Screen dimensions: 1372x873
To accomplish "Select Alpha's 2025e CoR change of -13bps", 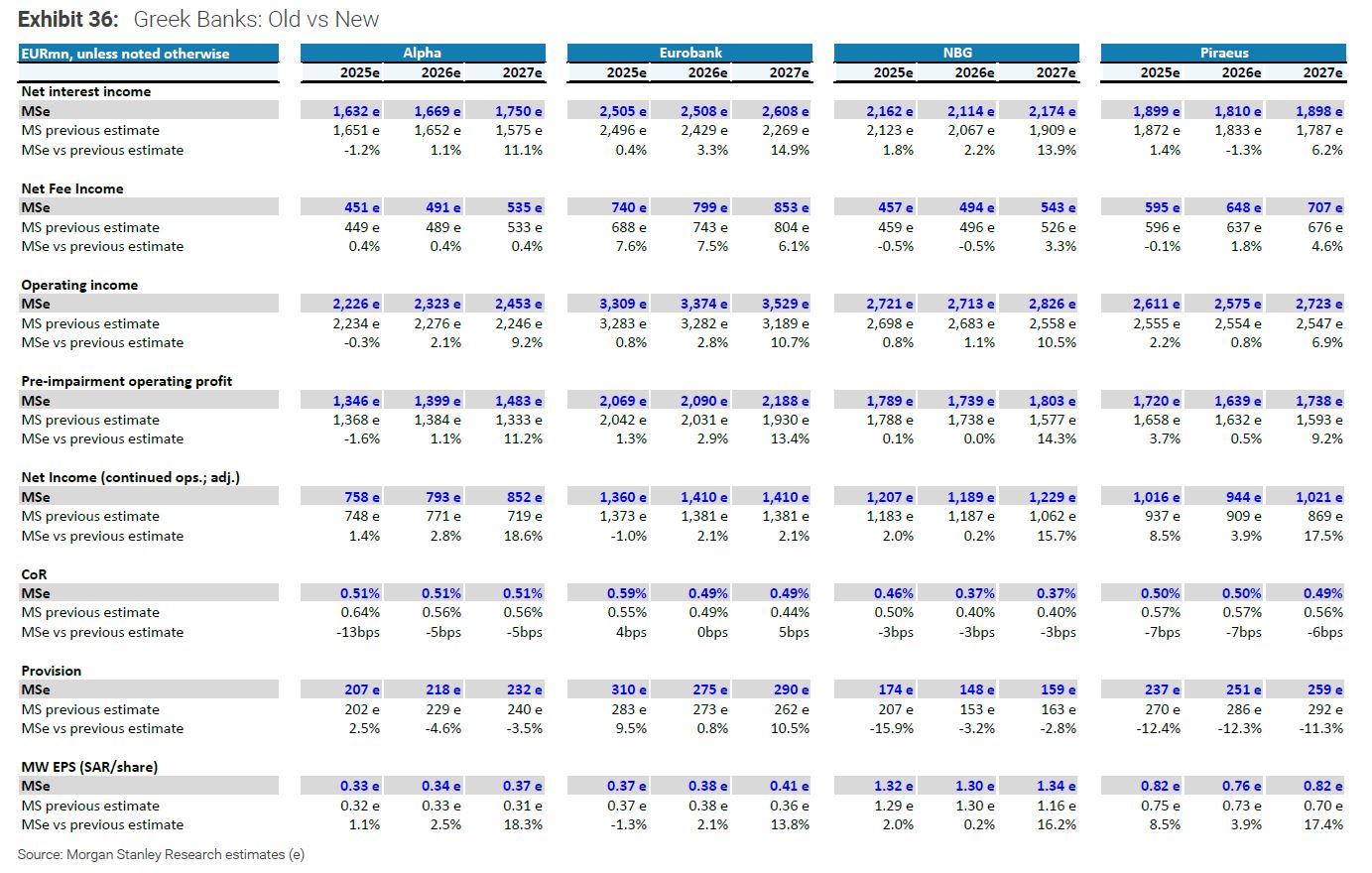I will [x=359, y=632].
